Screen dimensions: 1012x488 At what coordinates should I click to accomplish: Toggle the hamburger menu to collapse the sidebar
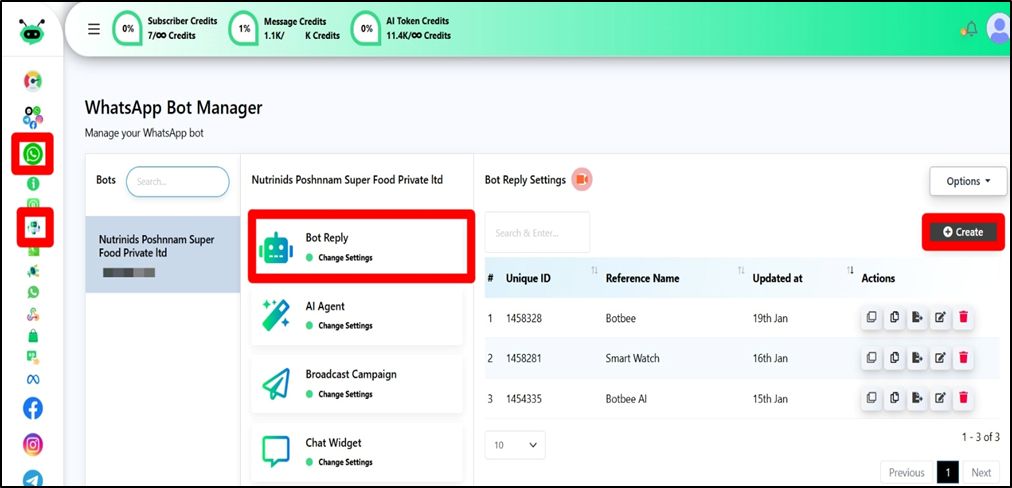point(94,29)
